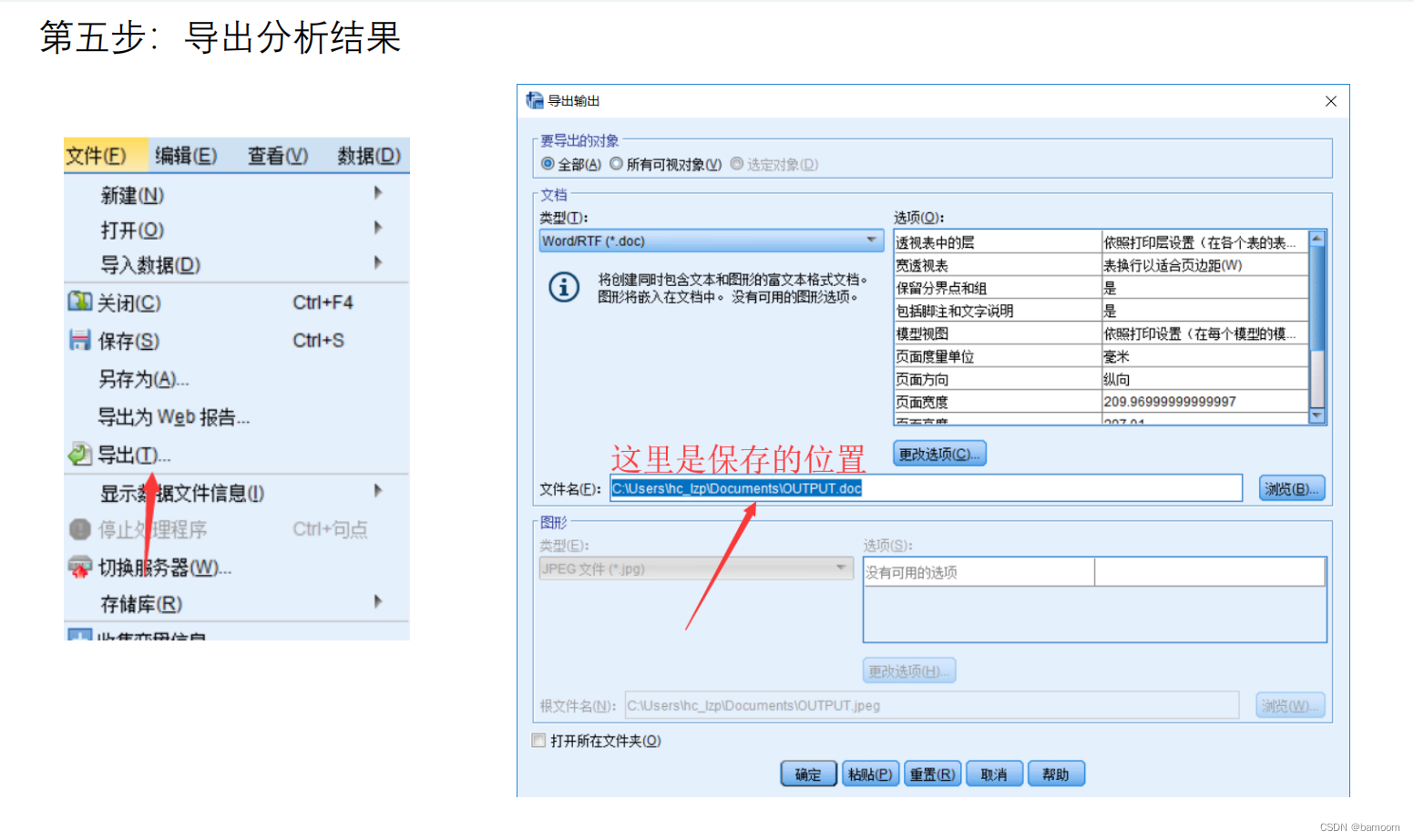
Task: Choose 导出为 Web 报告... menu entry
Action: point(173,417)
